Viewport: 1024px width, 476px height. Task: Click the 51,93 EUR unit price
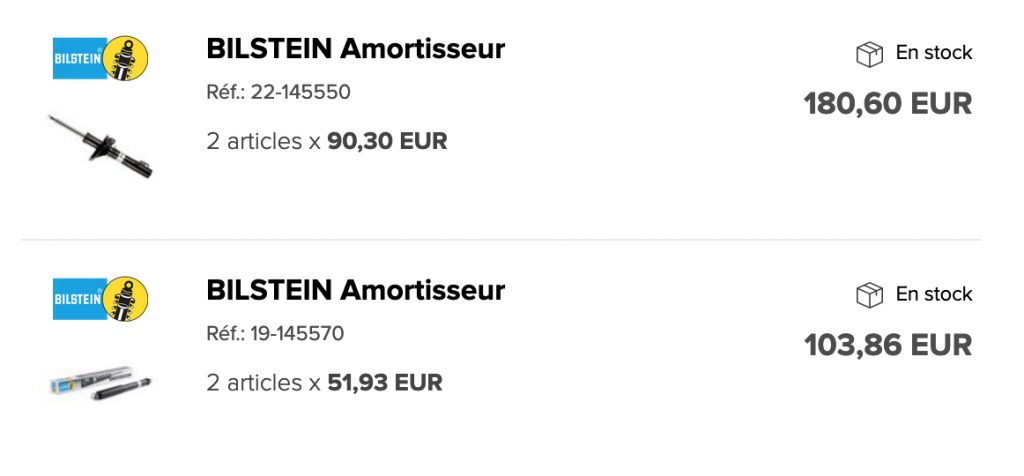pyautogui.click(x=385, y=383)
